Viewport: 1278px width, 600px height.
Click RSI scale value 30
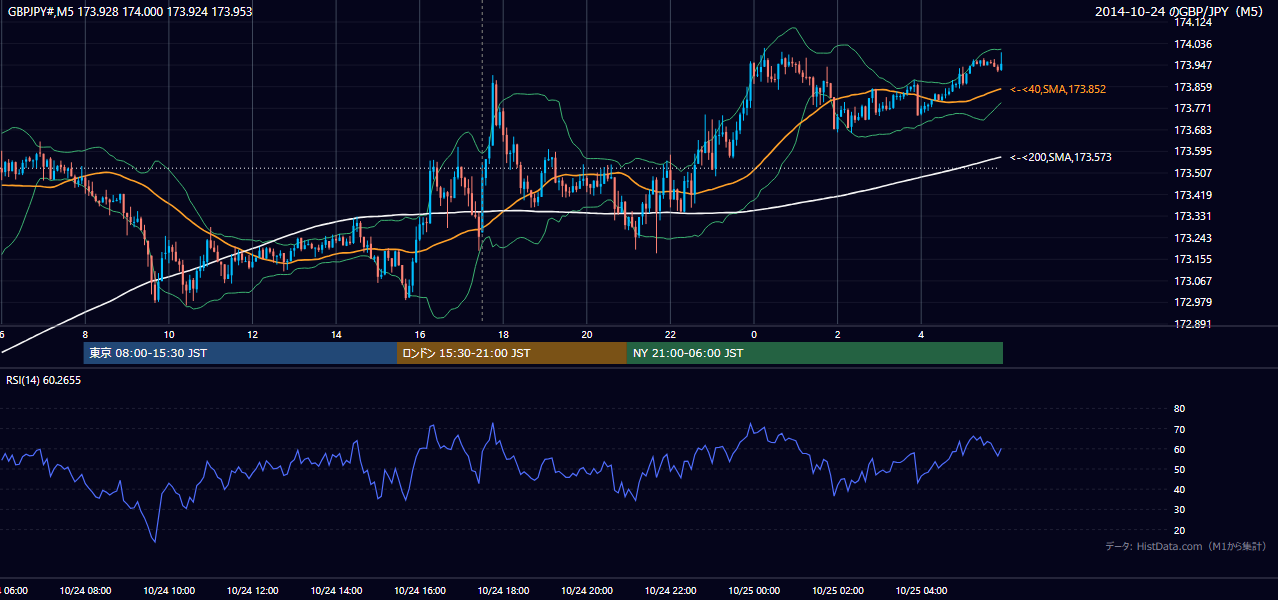1179,510
